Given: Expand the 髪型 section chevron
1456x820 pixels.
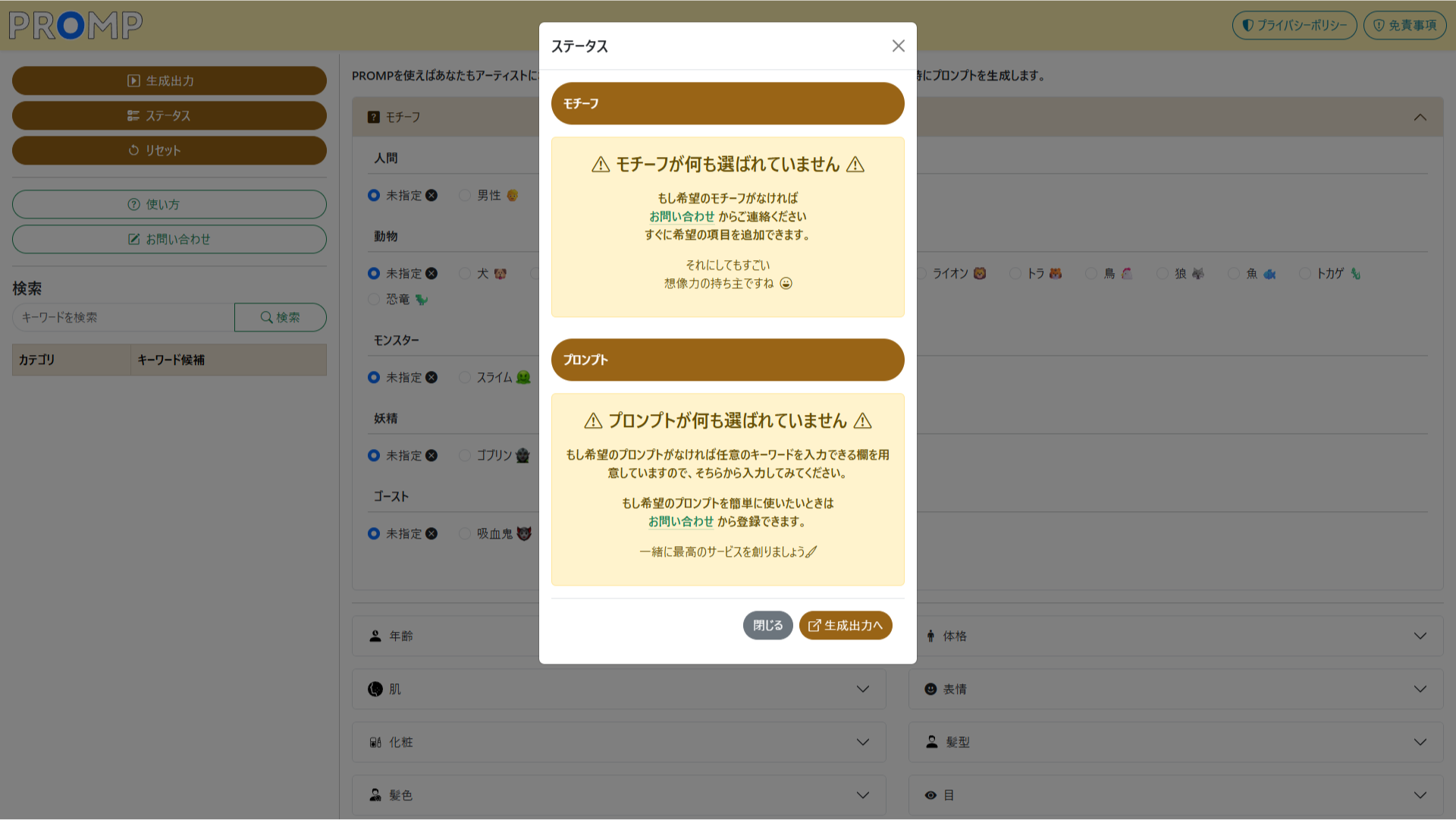Looking at the screenshot, I should point(1420,743).
